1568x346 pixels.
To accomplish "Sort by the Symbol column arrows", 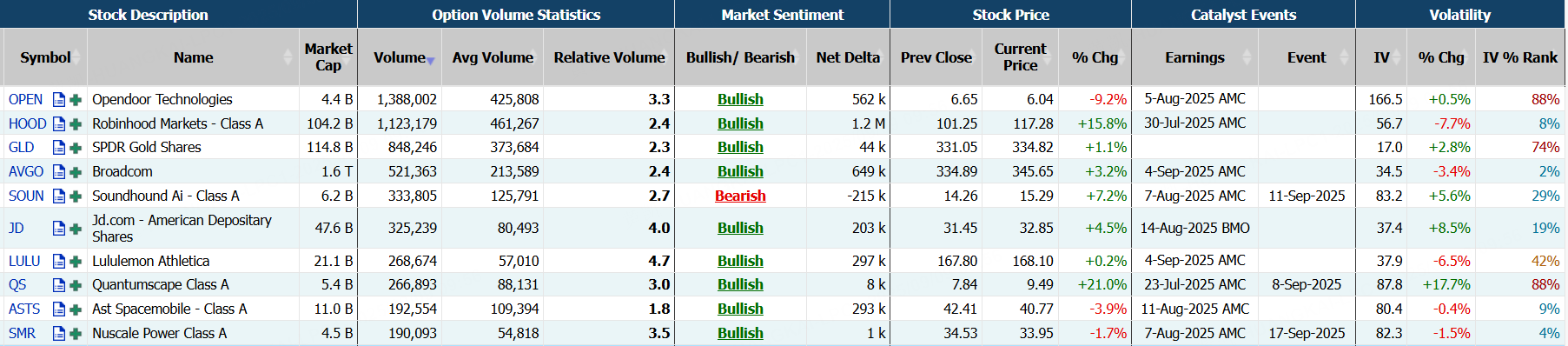I will pos(76,57).
